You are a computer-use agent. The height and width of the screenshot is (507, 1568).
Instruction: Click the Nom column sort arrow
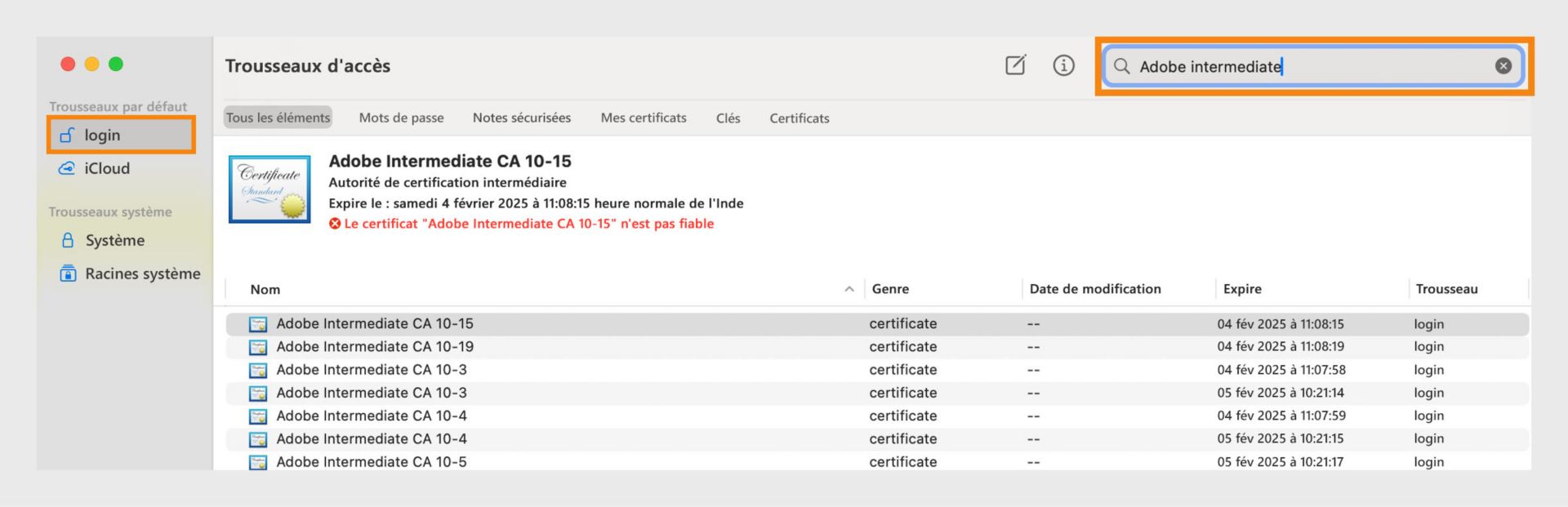coord(849,289)
